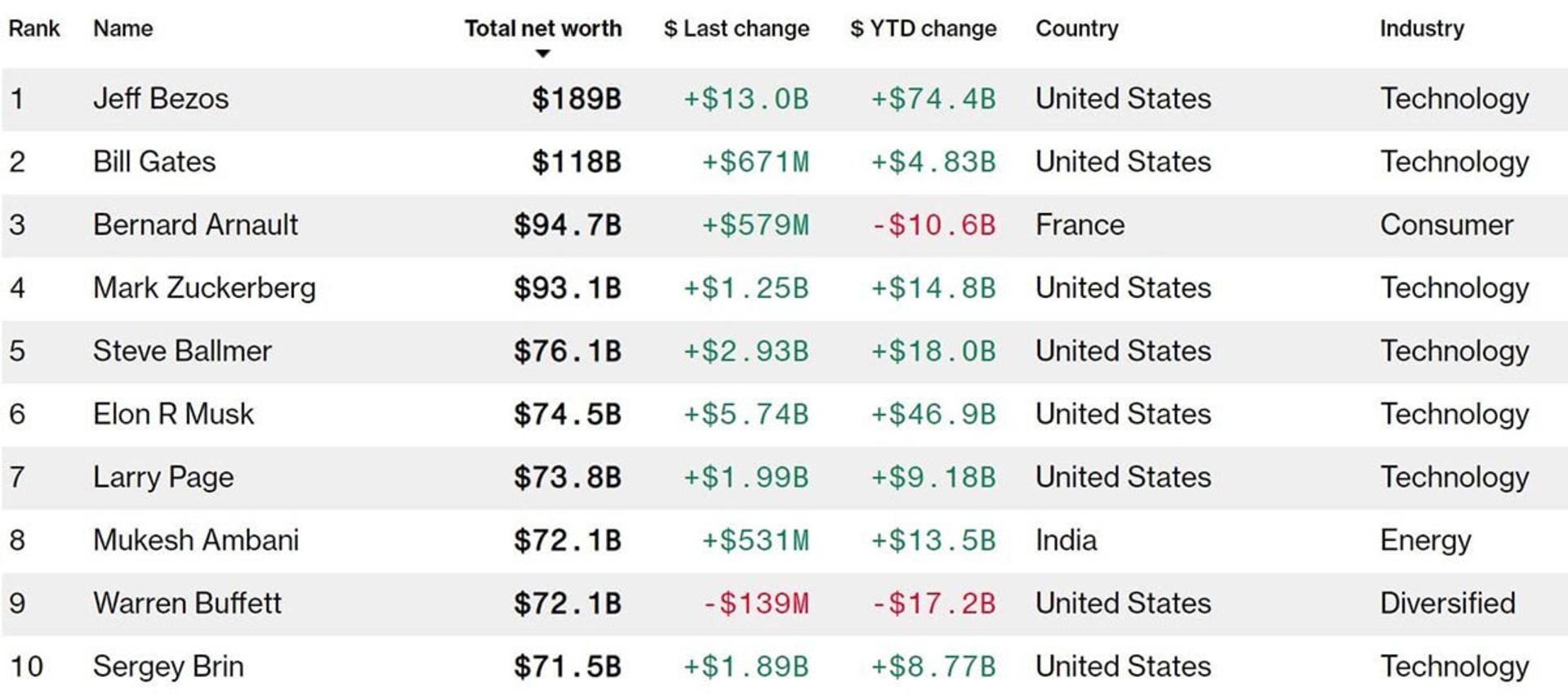The height and width of the screenshot is (695, 1568).
Task: Select Bernard Arnault name
Action: [x=195, y=225]
